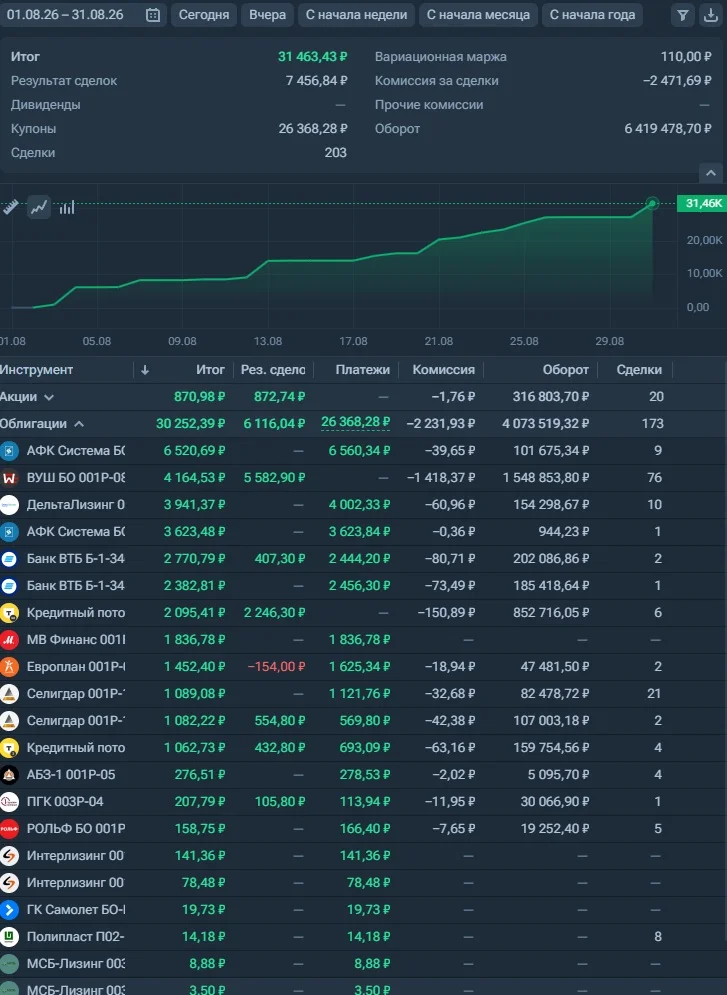Viewport: 727px width, 995px height.
Task: Open the filter funnel icon
Action: (682, 15)
